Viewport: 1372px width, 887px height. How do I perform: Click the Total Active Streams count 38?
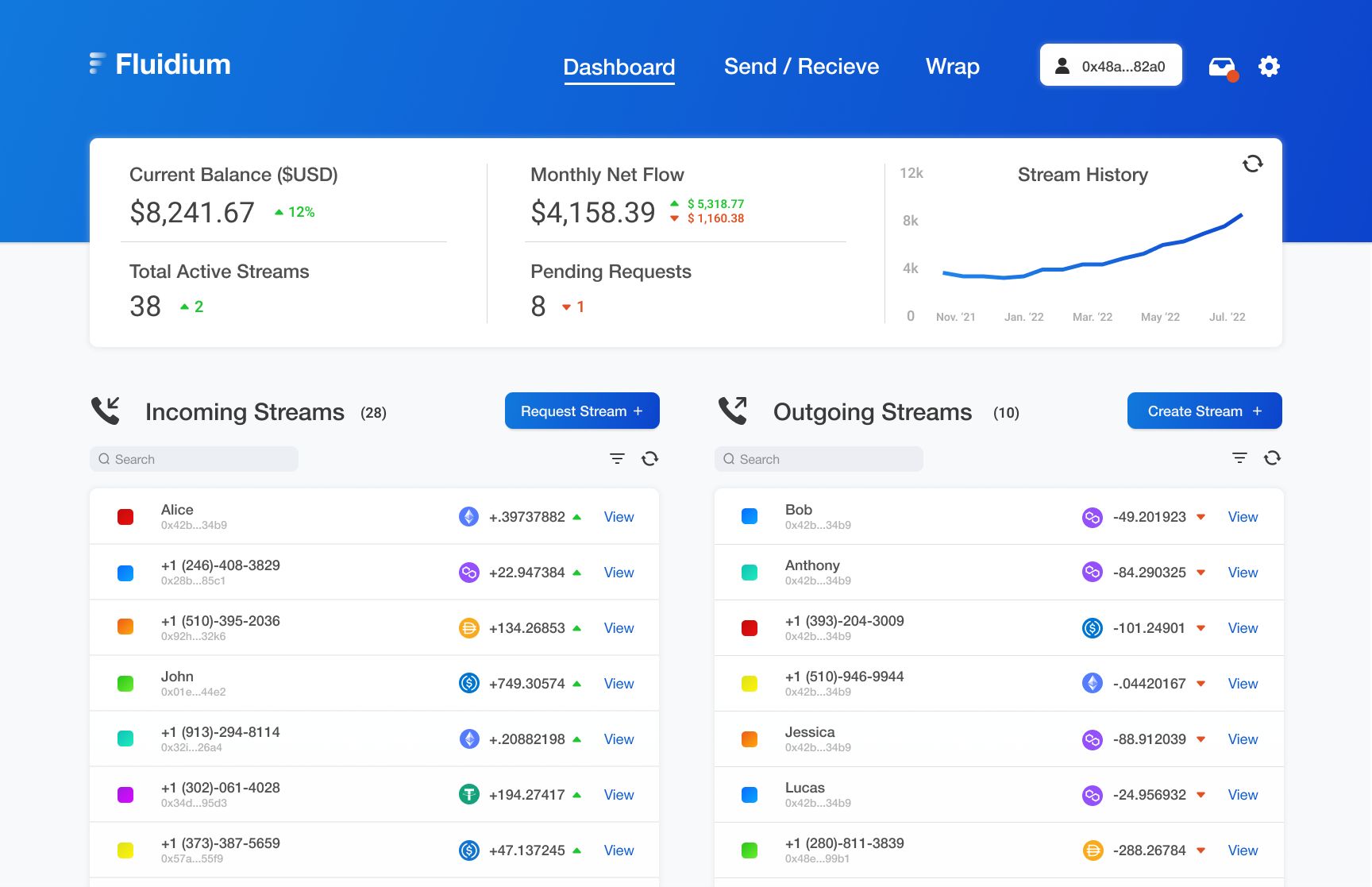(x=145, y=307)
